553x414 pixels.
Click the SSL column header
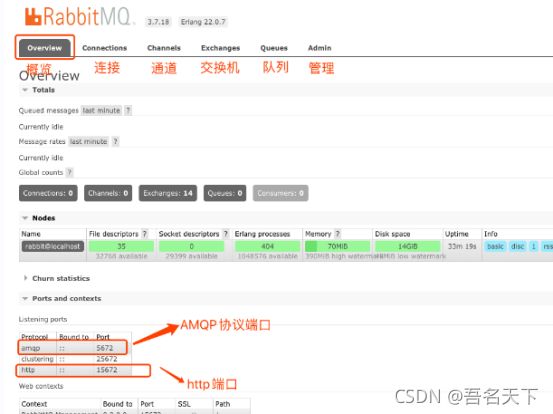(x=184, y=404)
